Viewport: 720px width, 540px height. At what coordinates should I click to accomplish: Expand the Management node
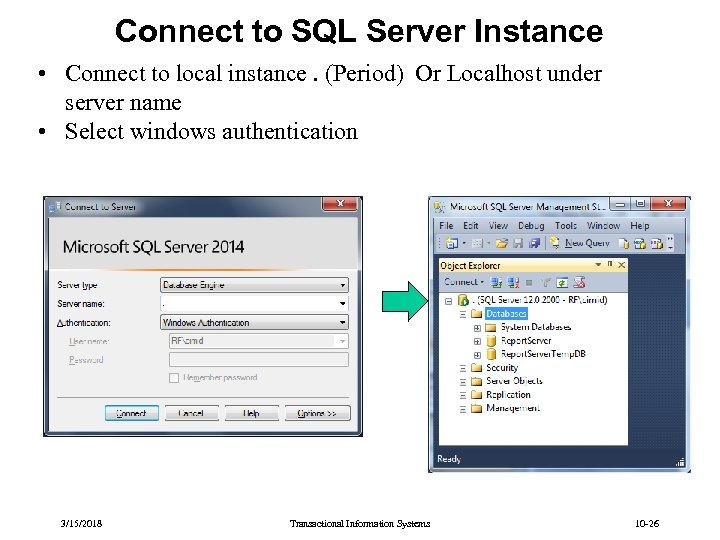click(463, 409)
